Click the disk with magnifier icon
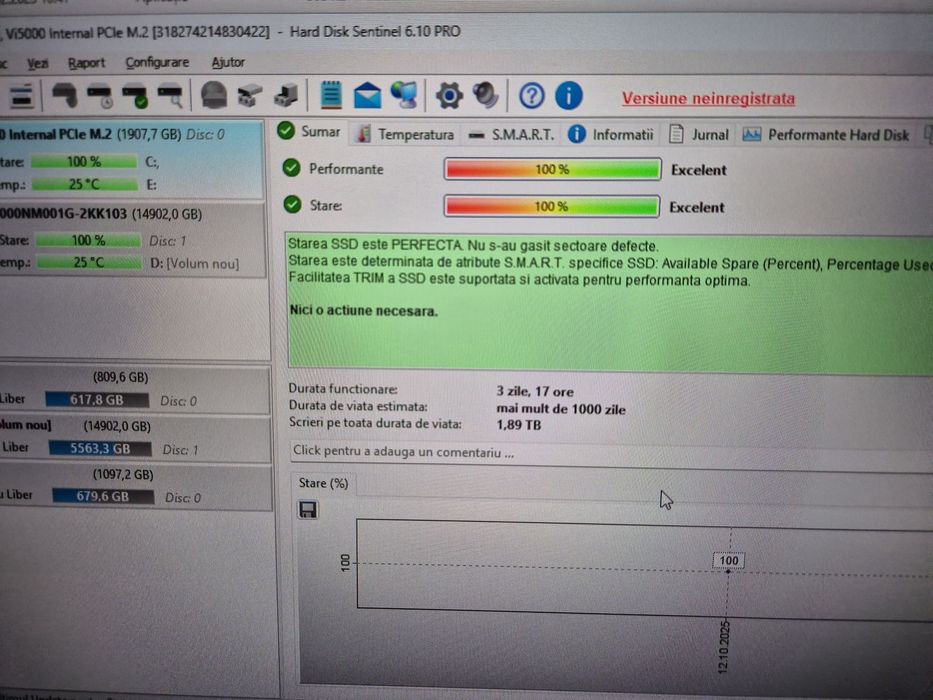This screenshot has width=933, height=700. point(170,96)
